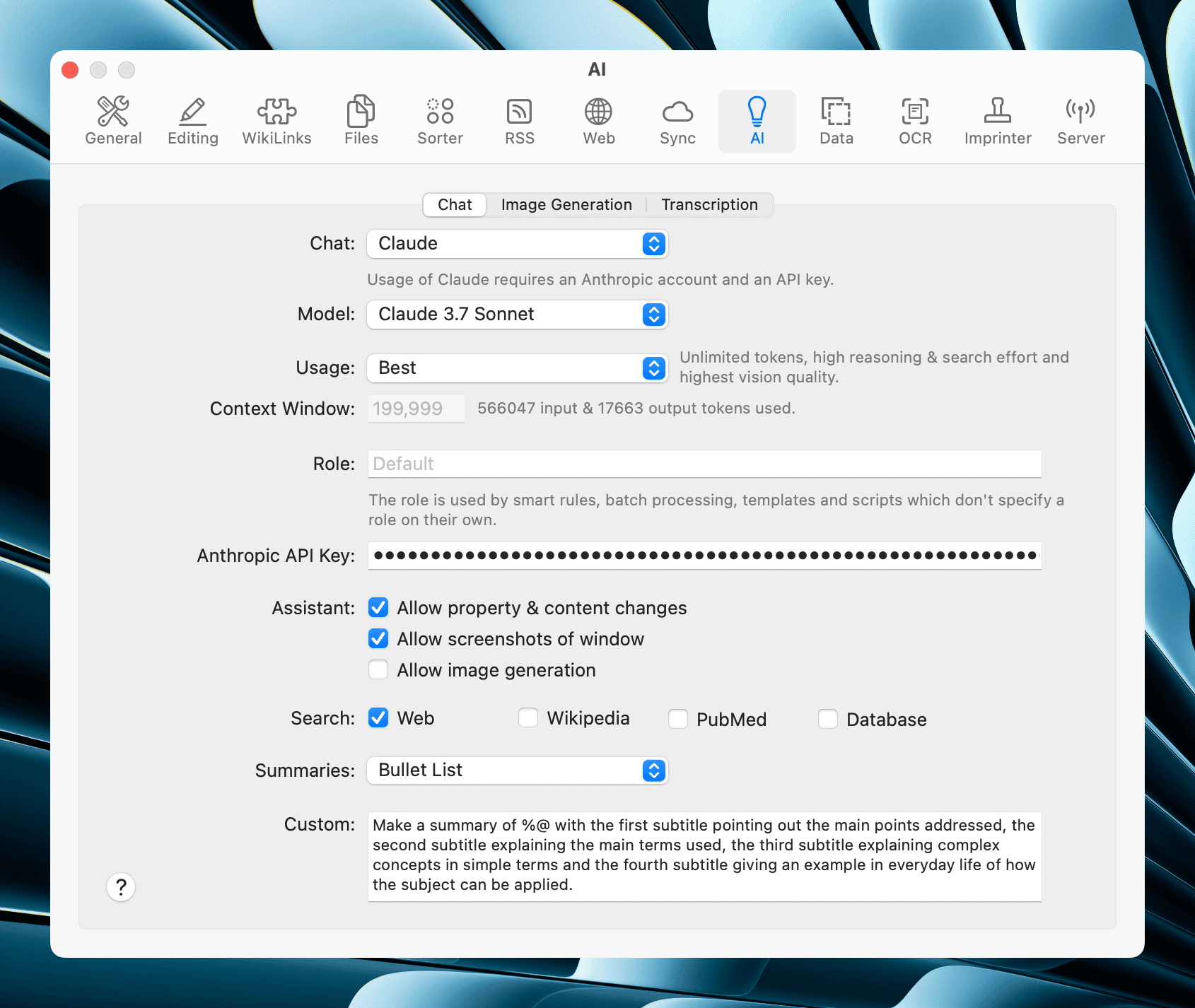This screenshot has width=1195, height=1008.
Task: Switch to the Chat tab
Action: (455, 205)
